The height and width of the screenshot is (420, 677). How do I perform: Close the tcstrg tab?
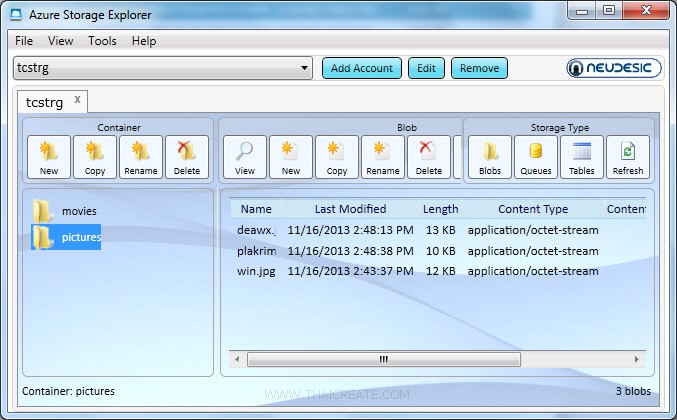pyautogui.click(x=78, y=100)
